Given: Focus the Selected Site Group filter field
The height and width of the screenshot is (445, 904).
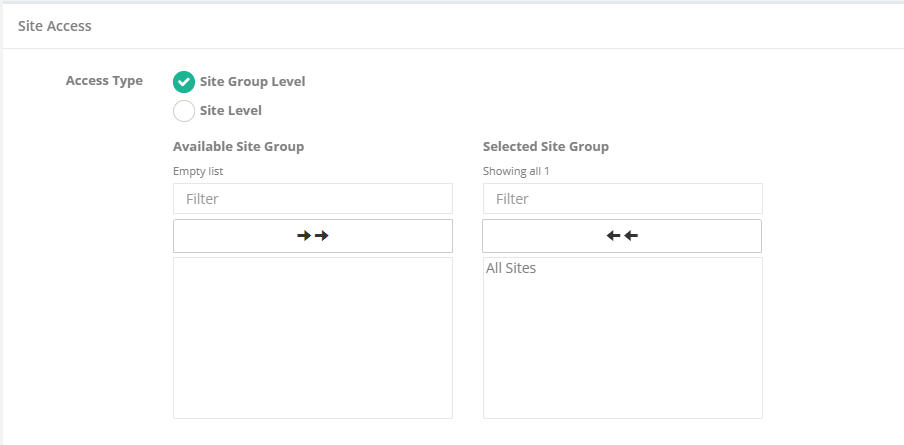Looking at the screenshot, I should pos(622,198).
